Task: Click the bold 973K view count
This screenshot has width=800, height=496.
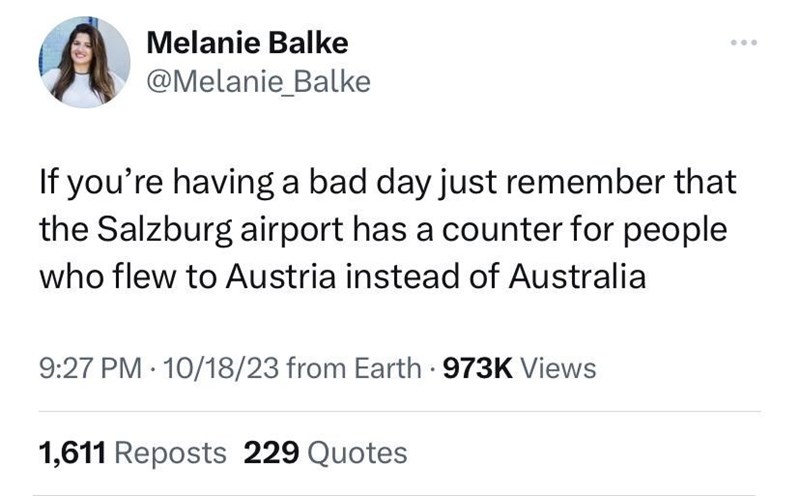Action: (x=478, y=369)
